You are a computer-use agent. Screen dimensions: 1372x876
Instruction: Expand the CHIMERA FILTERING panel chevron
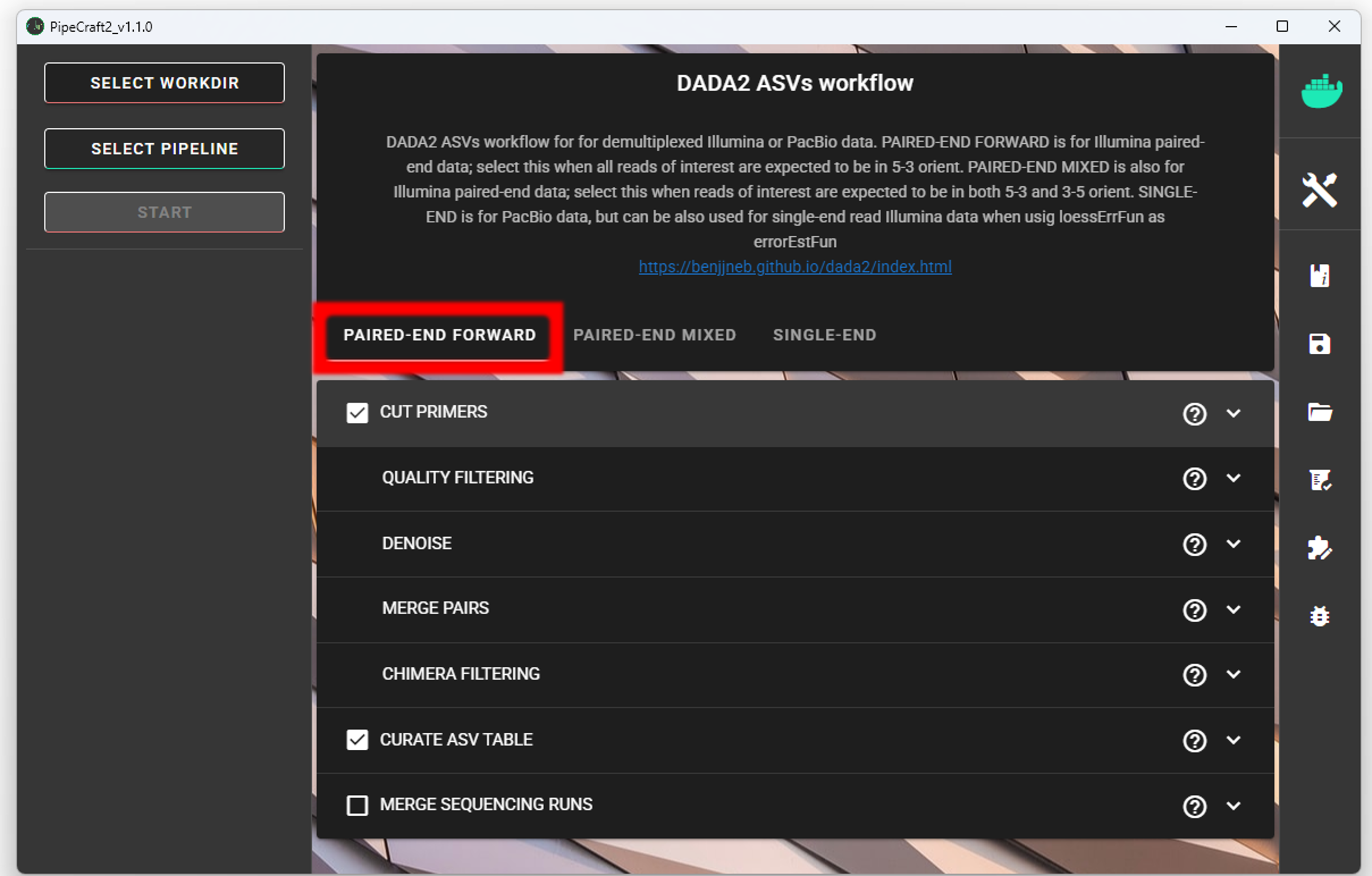click(1233, 674)
